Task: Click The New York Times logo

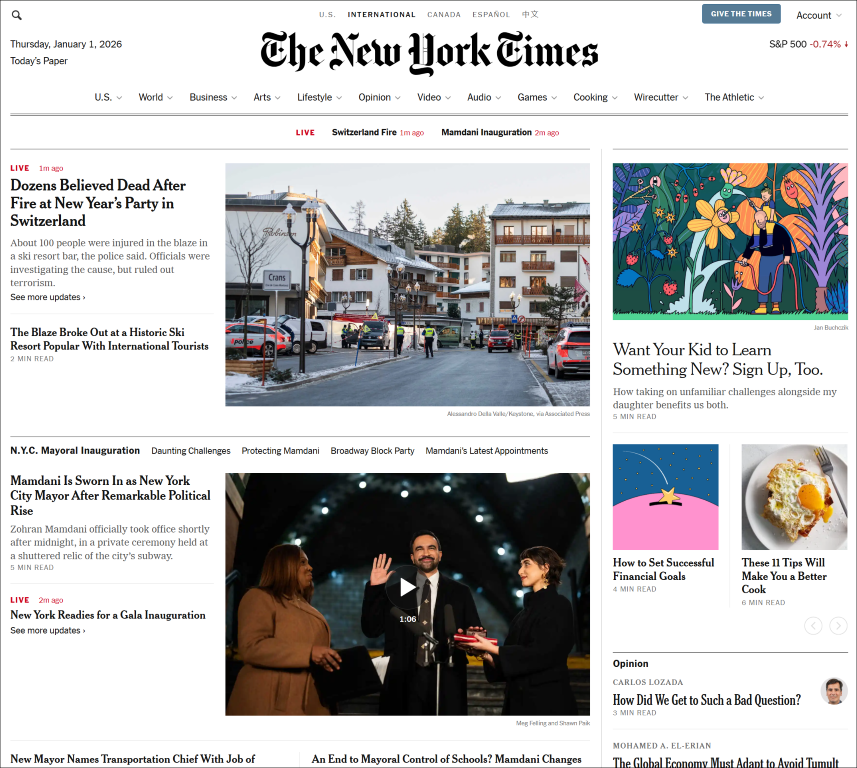Action: click(429, 52)
